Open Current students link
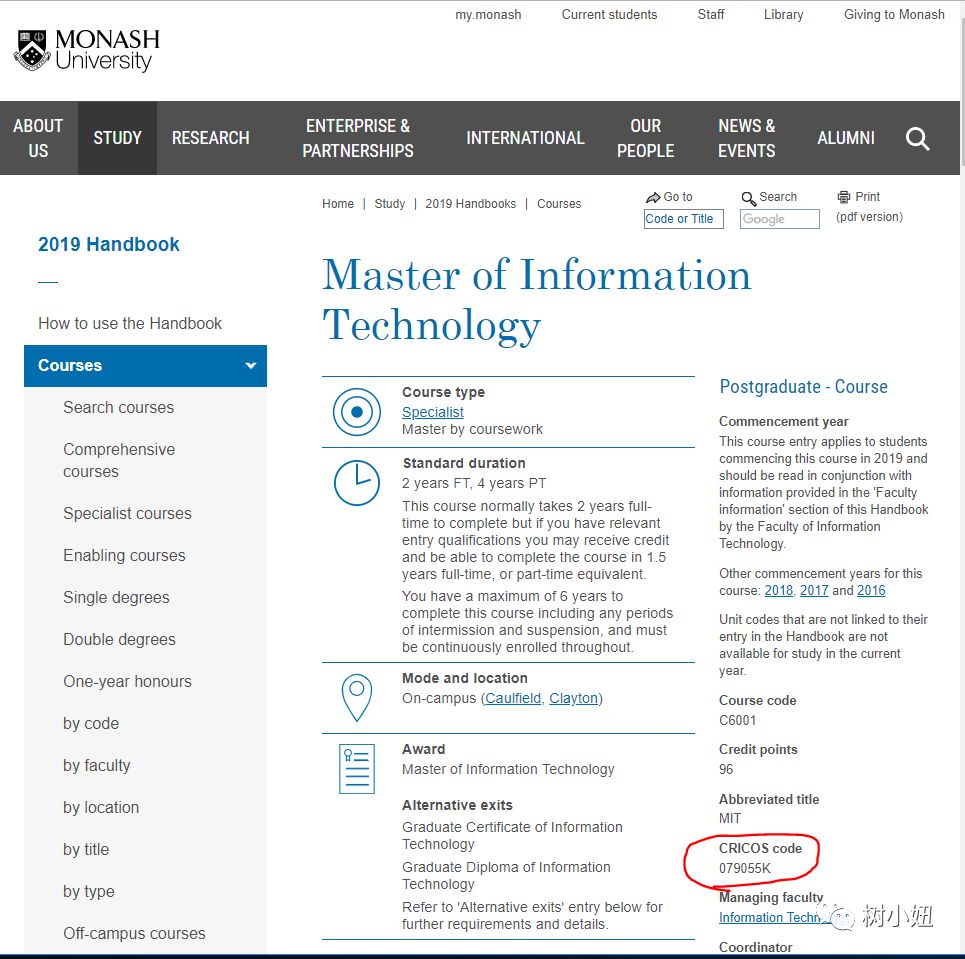 [x=609, y=14]
